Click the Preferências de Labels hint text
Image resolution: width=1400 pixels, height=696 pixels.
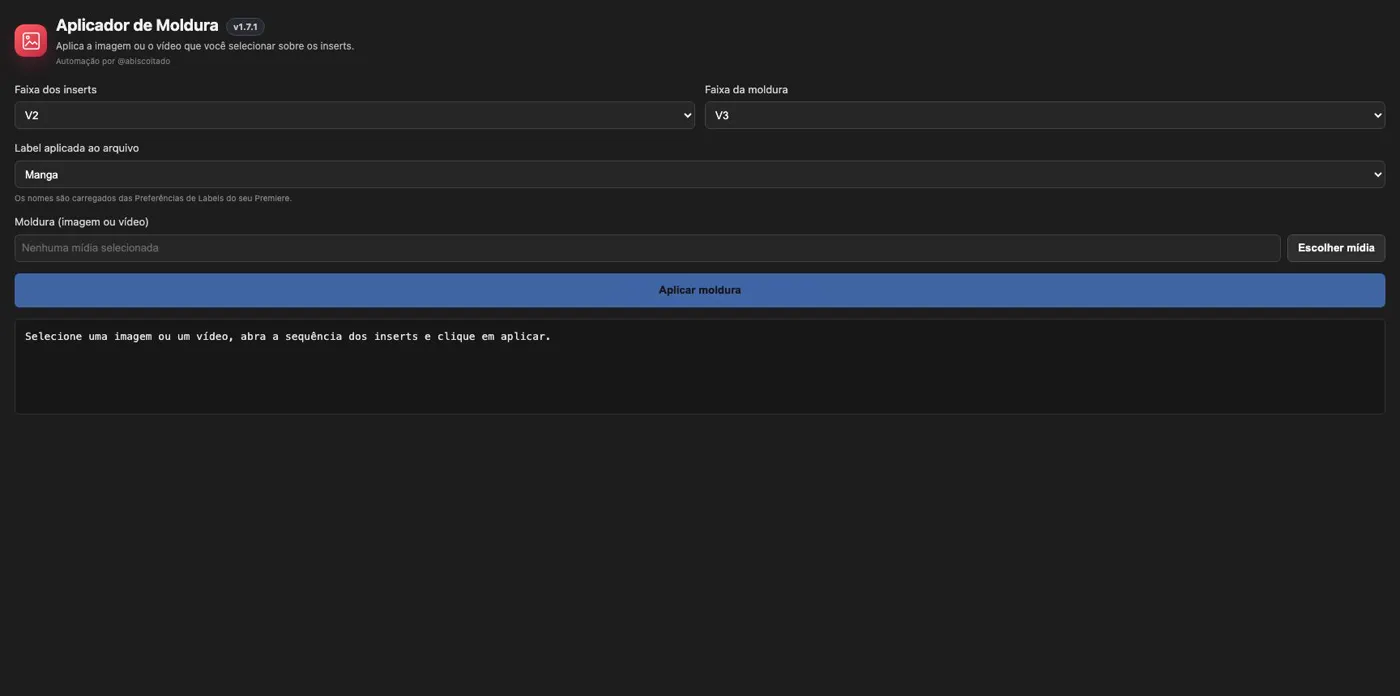pos(153,198)
